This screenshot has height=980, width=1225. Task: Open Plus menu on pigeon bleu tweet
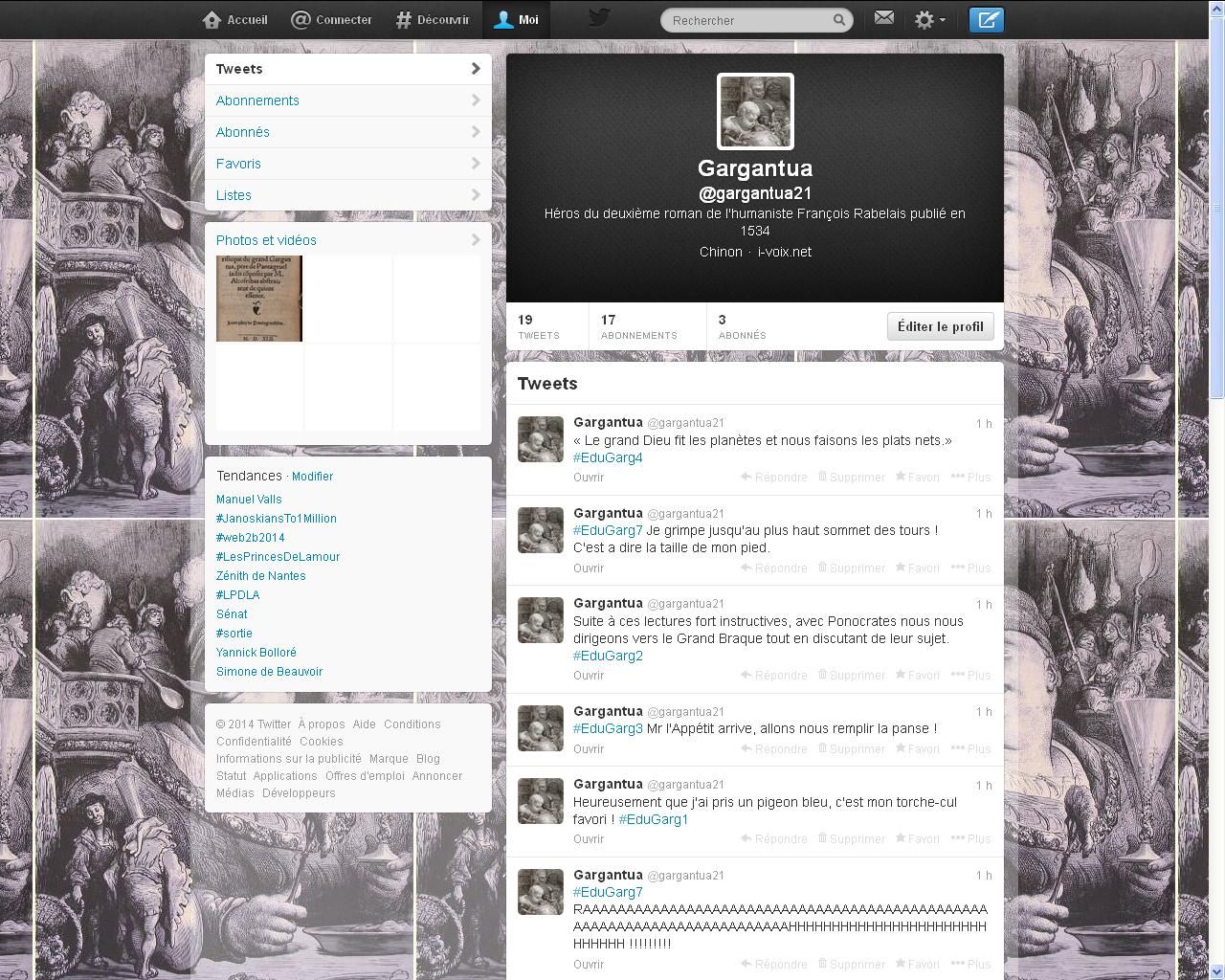[x=971, y=838]
